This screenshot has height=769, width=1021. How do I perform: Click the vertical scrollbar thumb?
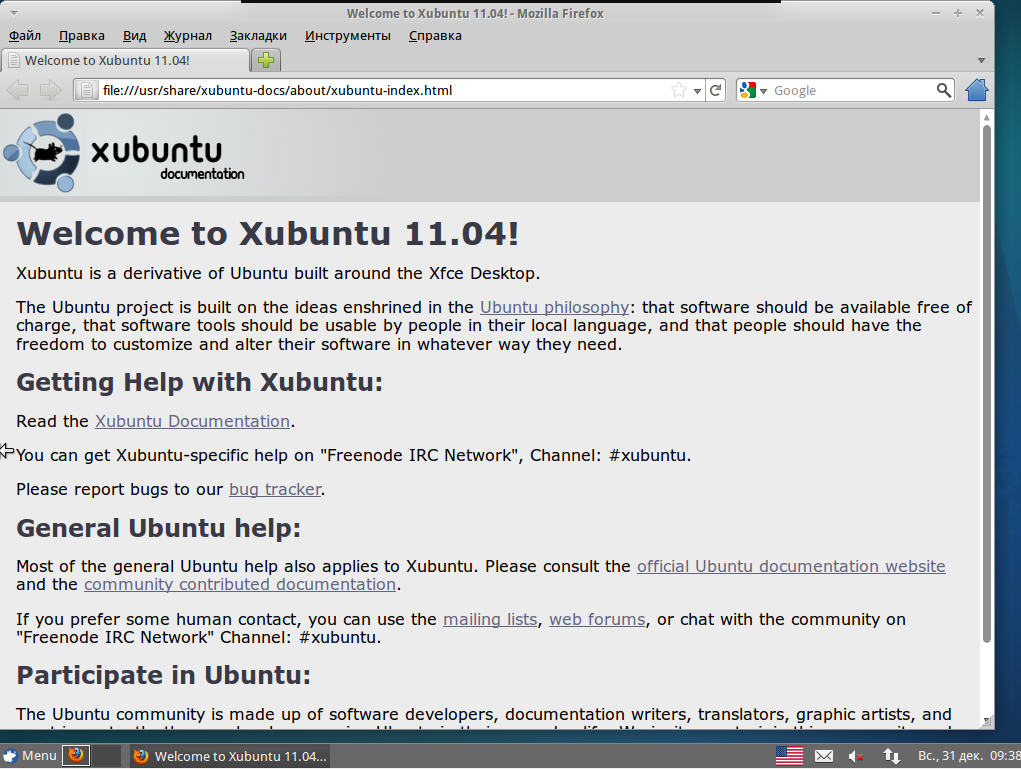986,384
